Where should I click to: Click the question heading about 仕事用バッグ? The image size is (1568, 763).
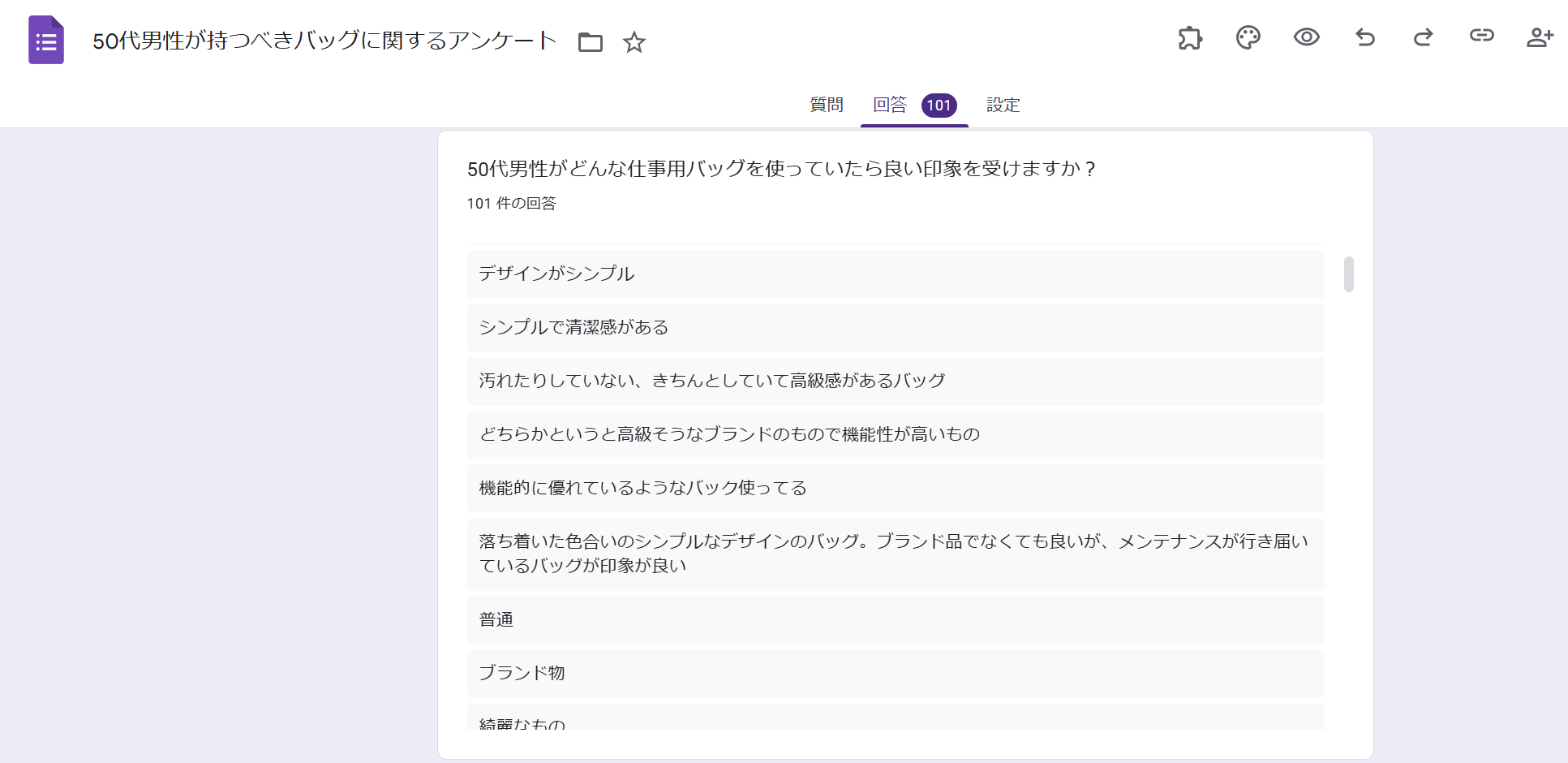[x=782, y=169]
